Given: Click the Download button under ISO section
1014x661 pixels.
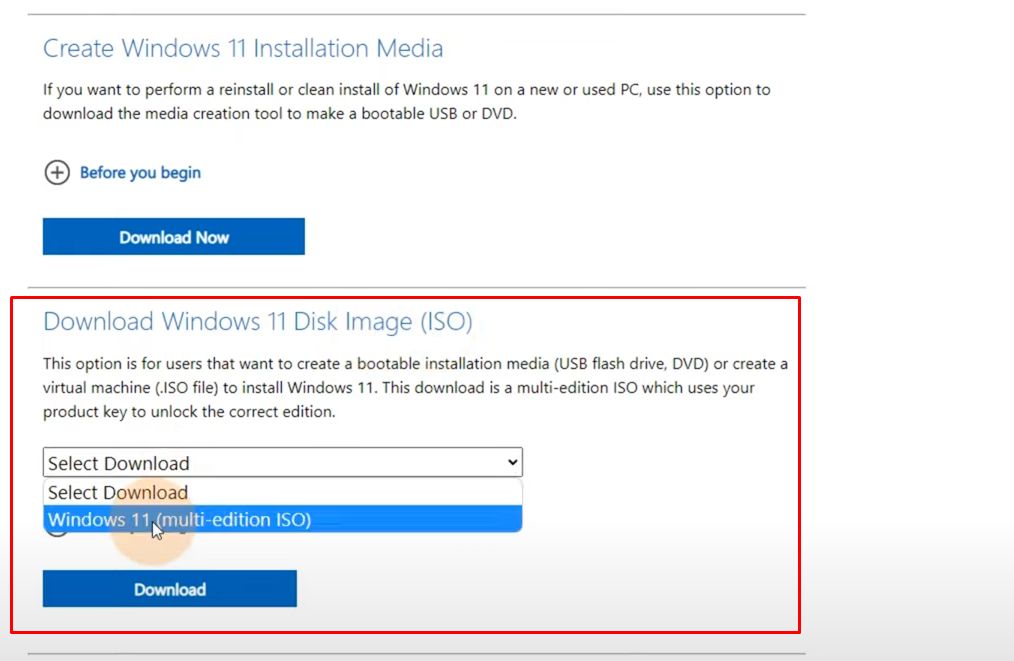Looking at the screenshot, I should pyautogui.click(x=168, y=588).
